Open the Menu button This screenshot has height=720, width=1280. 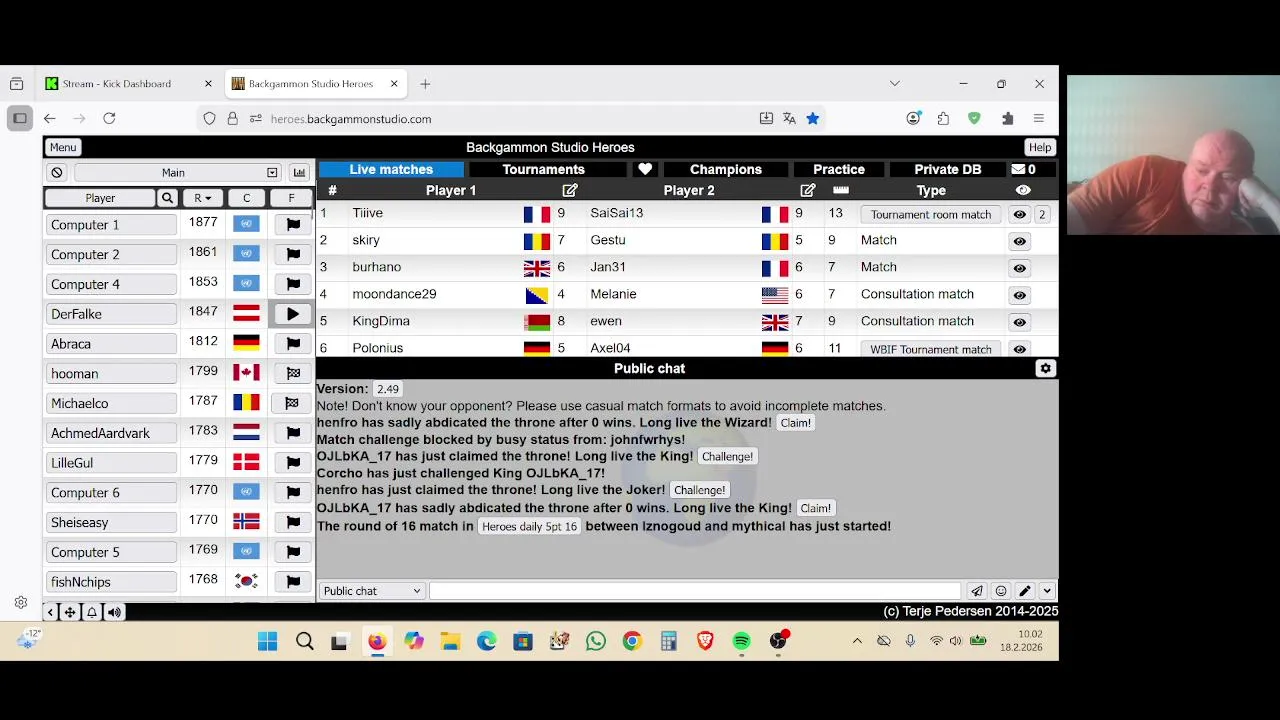[x=63, y=147]
